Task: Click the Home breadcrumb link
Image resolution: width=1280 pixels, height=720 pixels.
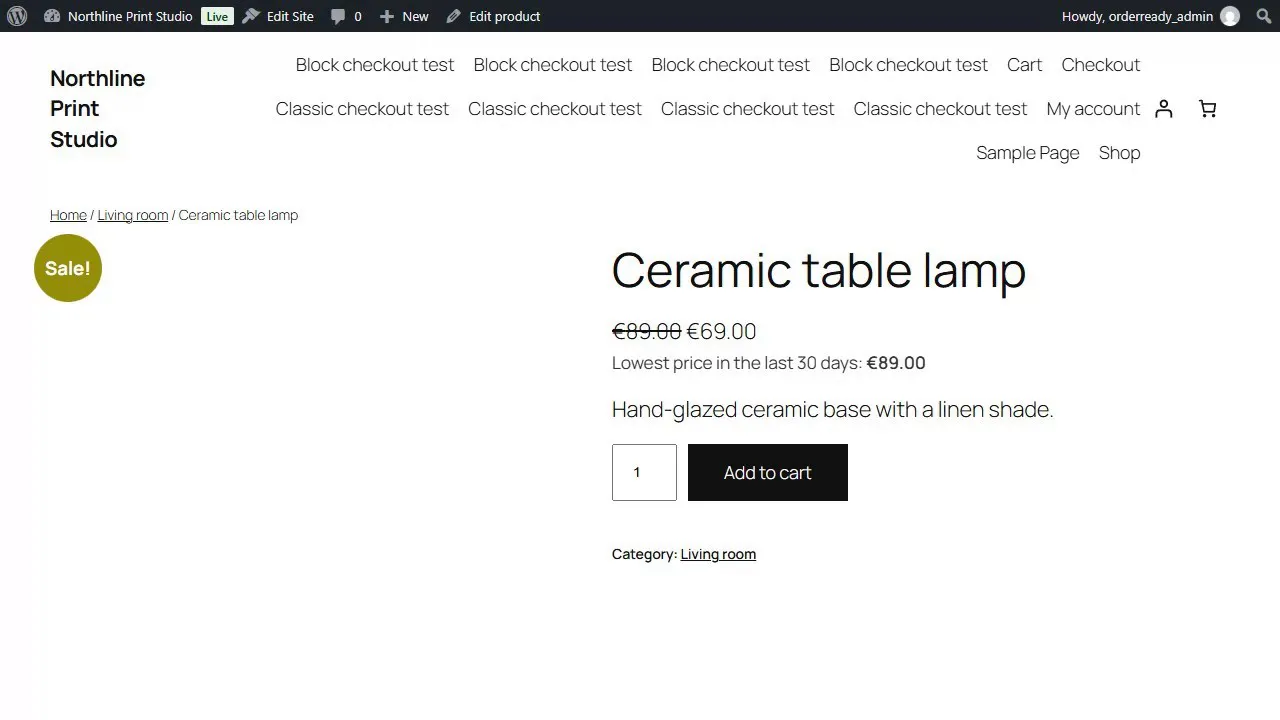Action: 68,215
